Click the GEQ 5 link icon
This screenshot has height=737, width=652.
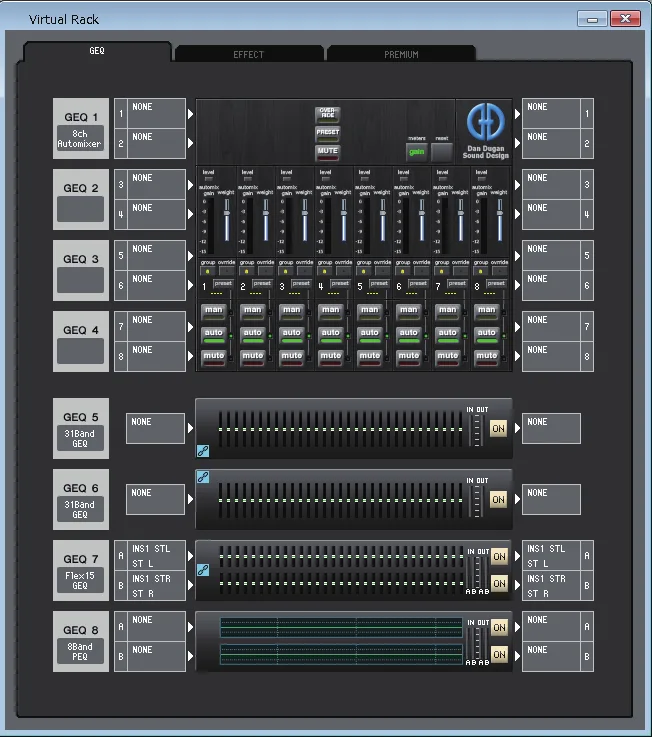pyautogui.click(x=203, y=451)
